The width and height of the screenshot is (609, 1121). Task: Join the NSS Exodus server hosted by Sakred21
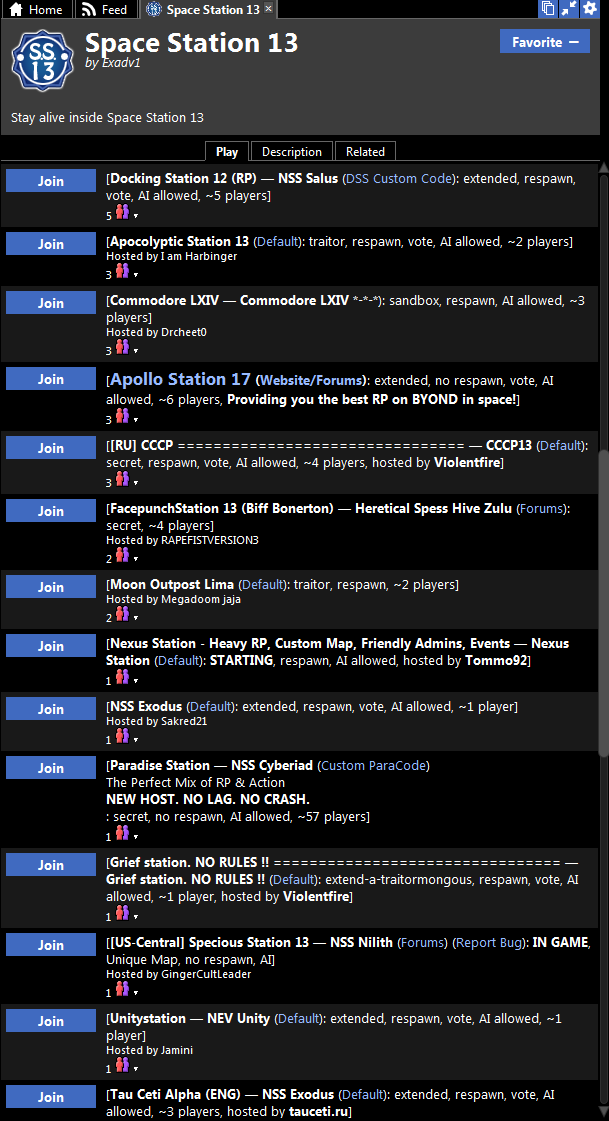(x=51, y=708)
